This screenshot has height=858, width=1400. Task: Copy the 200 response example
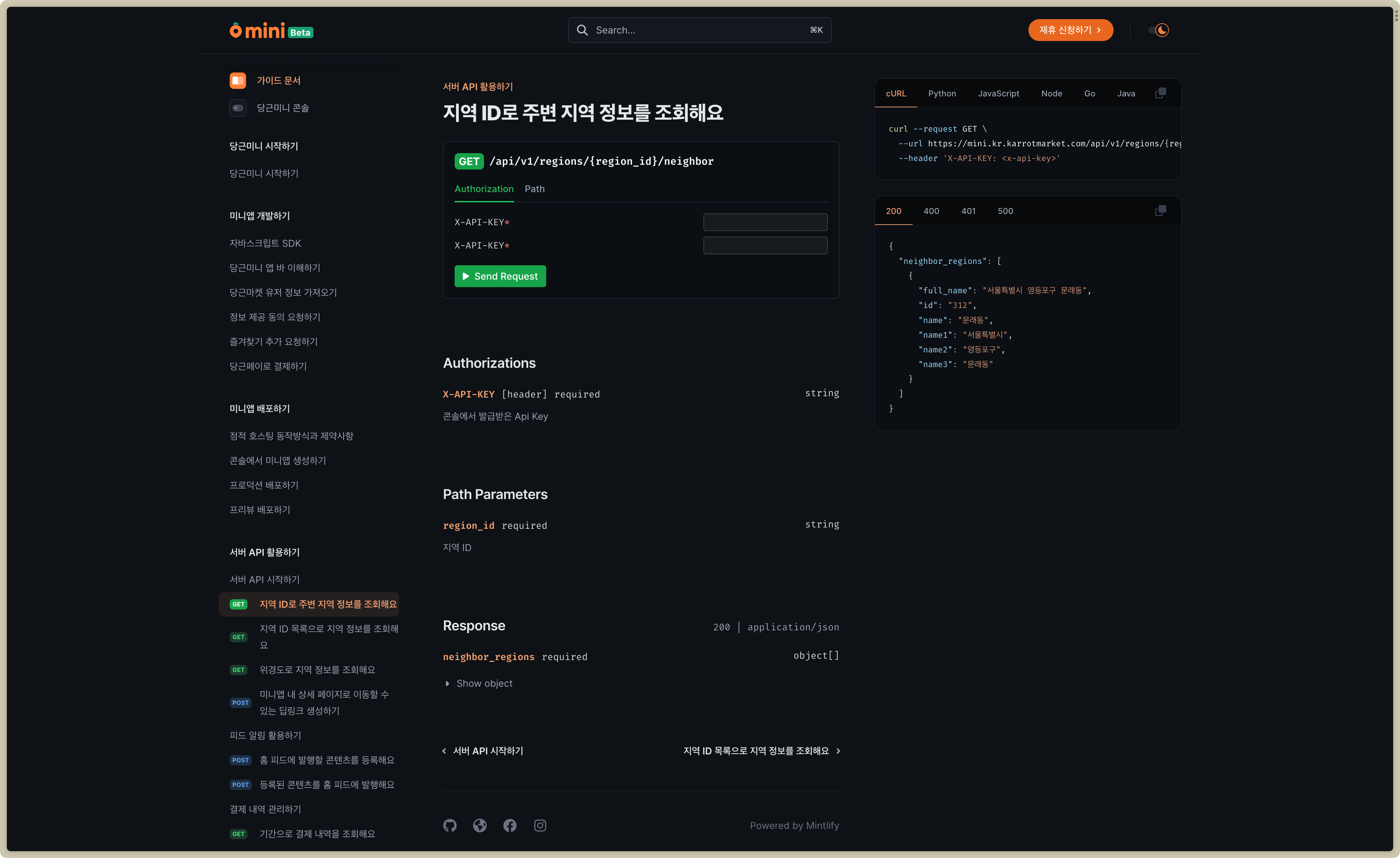point(1160,211)
